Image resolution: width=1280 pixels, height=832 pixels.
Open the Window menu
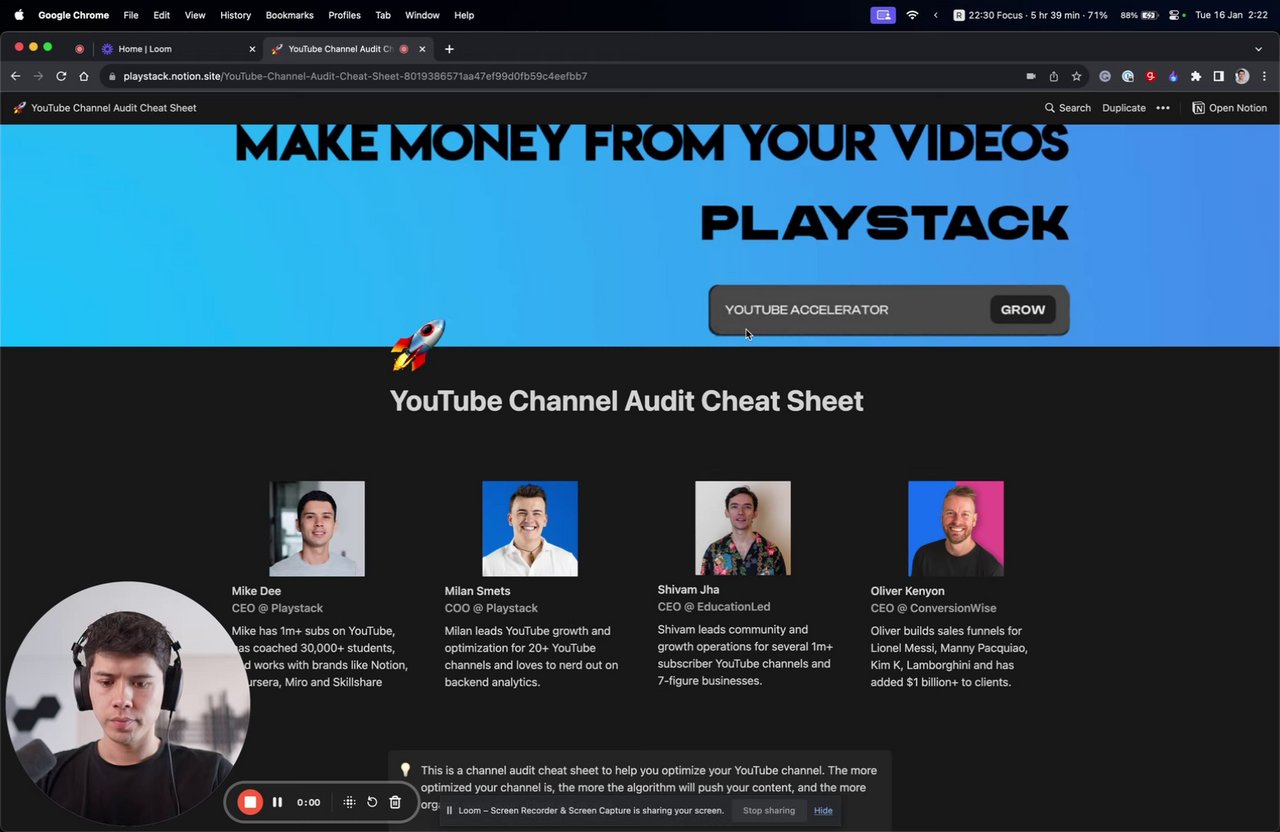[422, 15]
